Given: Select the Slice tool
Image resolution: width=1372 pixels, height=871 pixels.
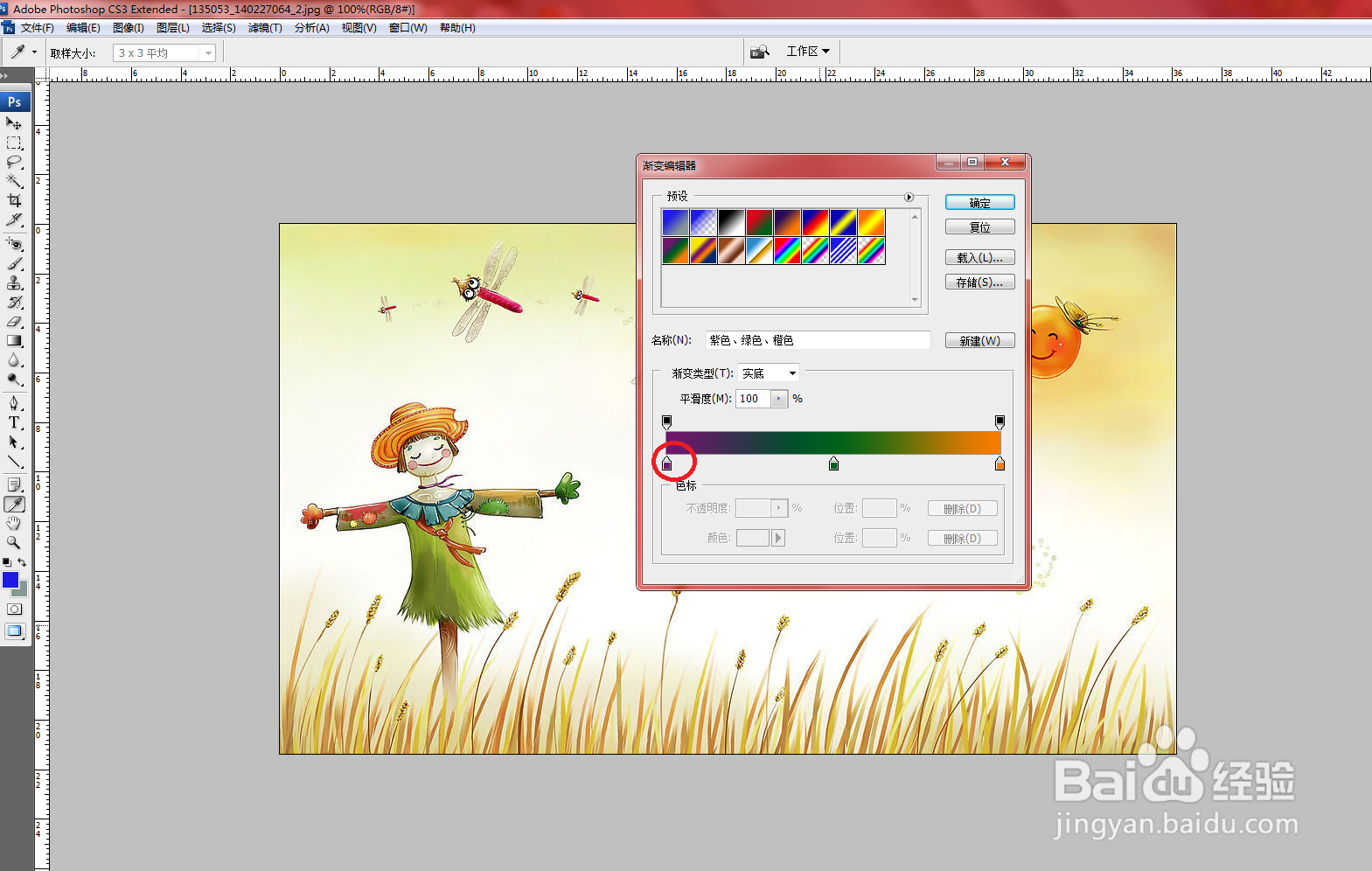Looking at the screenshot, I should pos(14,219).
